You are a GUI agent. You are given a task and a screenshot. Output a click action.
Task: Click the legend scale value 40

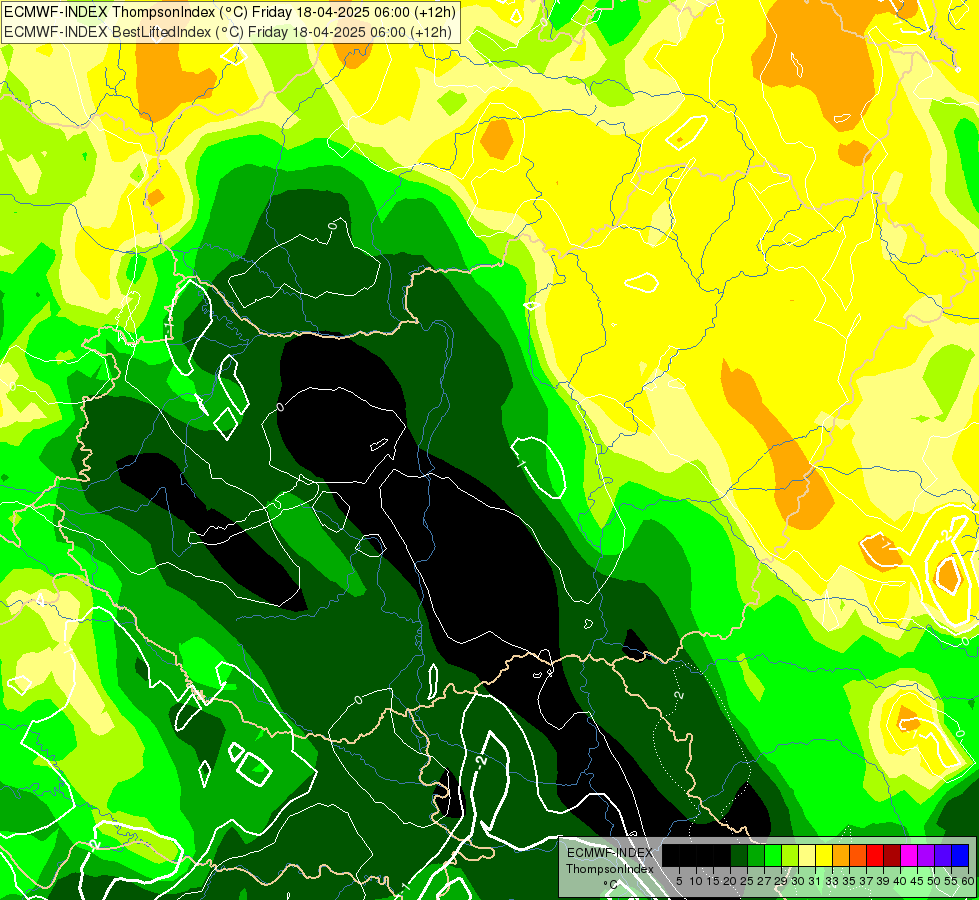click(x=900, y=881)
